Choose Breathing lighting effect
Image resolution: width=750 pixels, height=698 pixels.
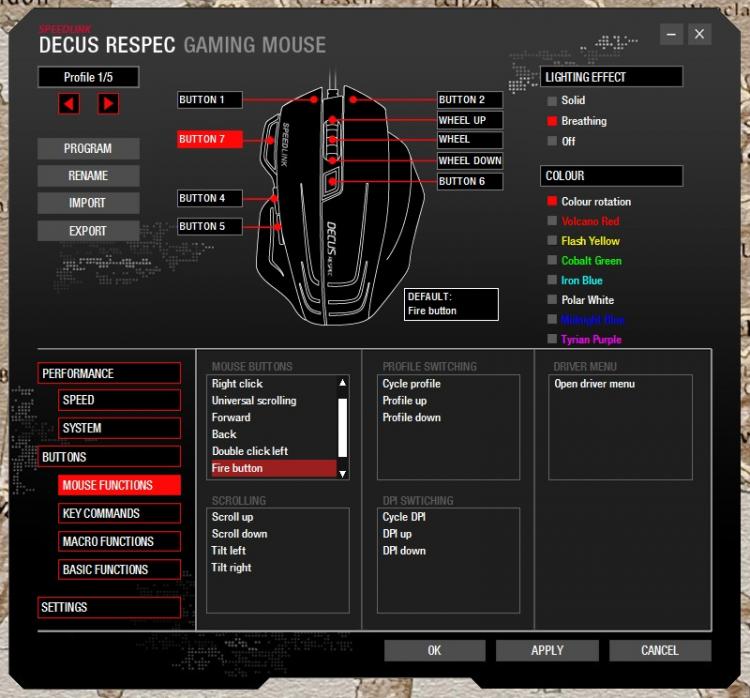pos(577,121)
